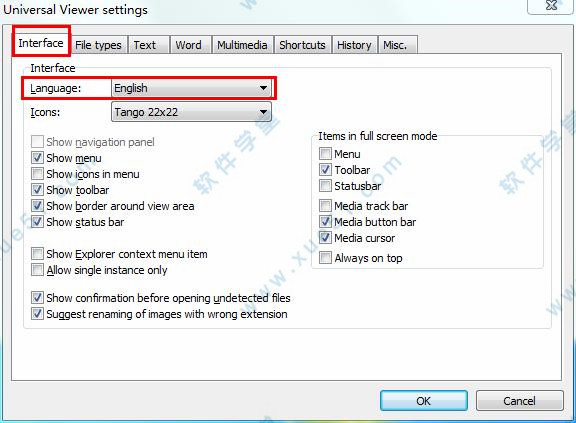The height and width of the screenshot is (423, 576).
Task: Check Media track bar option
Action: point(325,206)
